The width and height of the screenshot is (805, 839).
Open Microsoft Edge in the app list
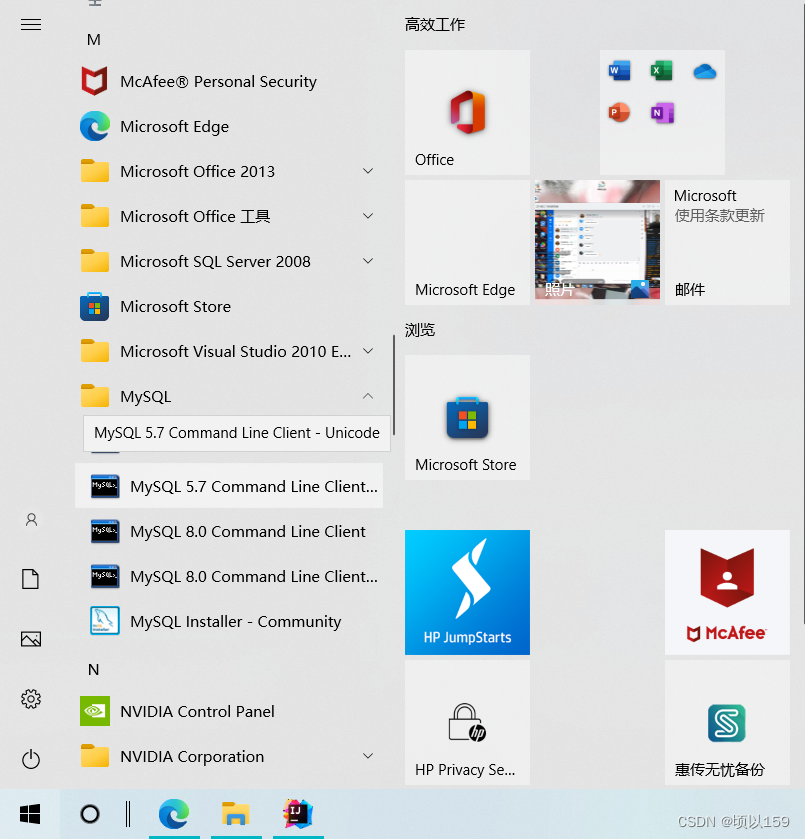229,126
